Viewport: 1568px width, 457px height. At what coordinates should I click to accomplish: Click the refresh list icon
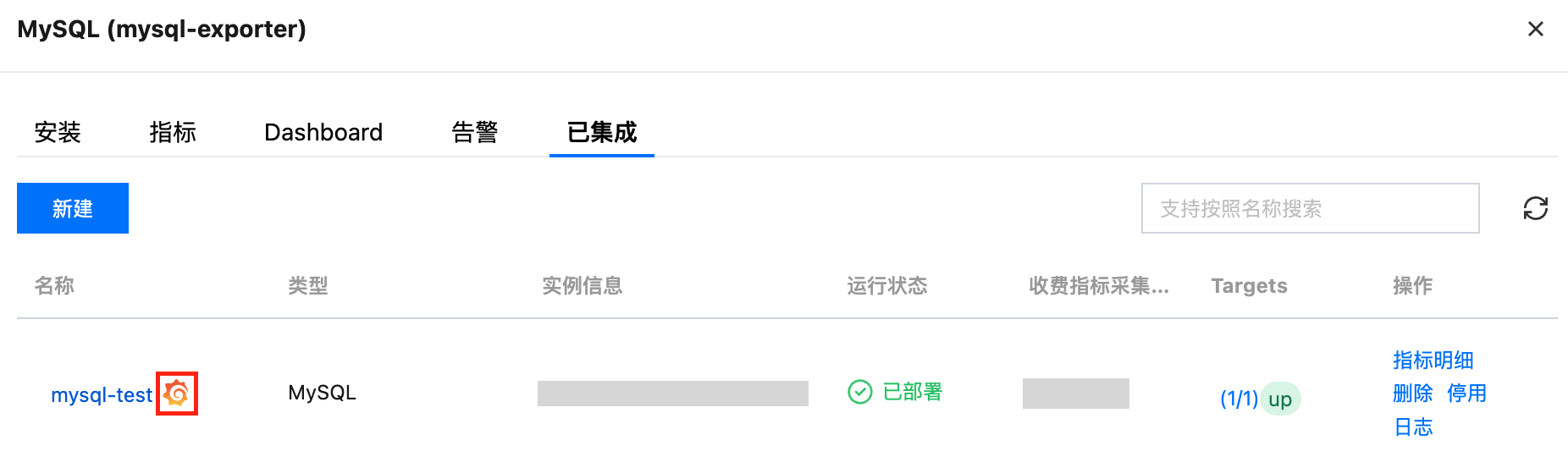click(1535, 208)
